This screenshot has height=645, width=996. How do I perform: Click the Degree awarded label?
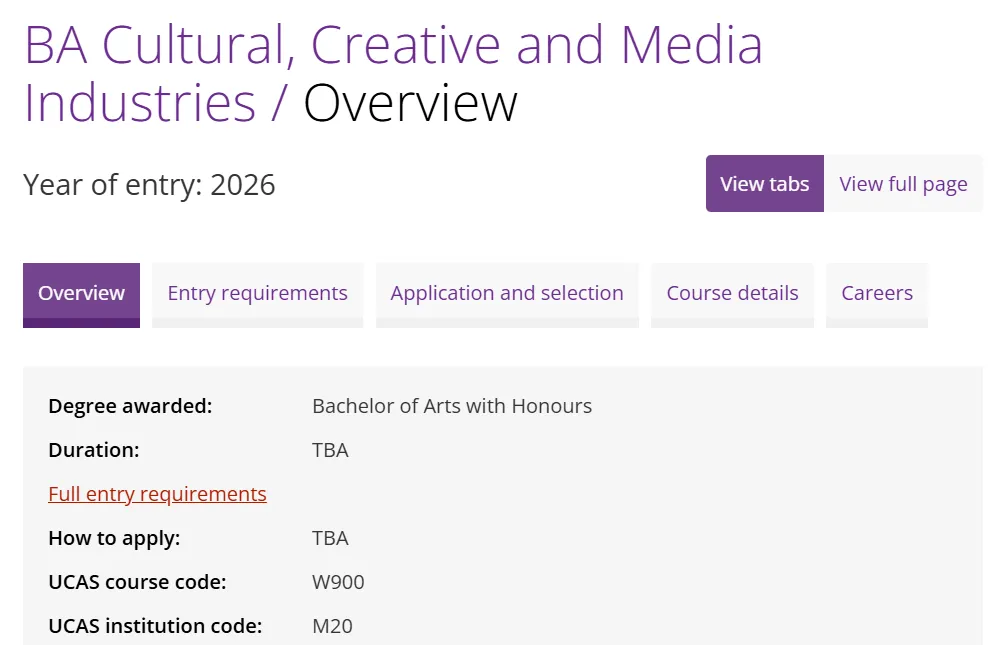pyautogui.click(x=130, y=406)
